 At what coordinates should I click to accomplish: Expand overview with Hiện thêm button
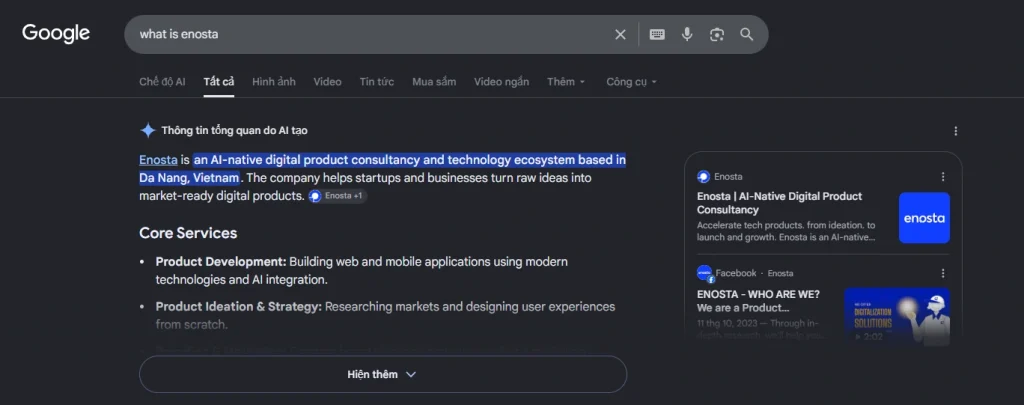point(383,374)
